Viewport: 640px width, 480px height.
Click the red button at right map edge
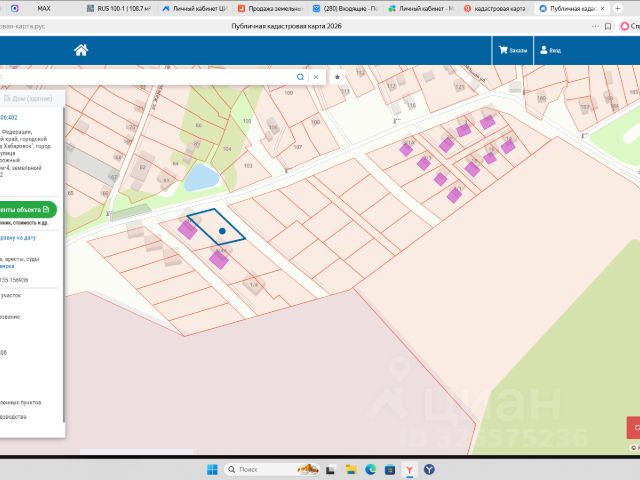click(x=633, y=427)
